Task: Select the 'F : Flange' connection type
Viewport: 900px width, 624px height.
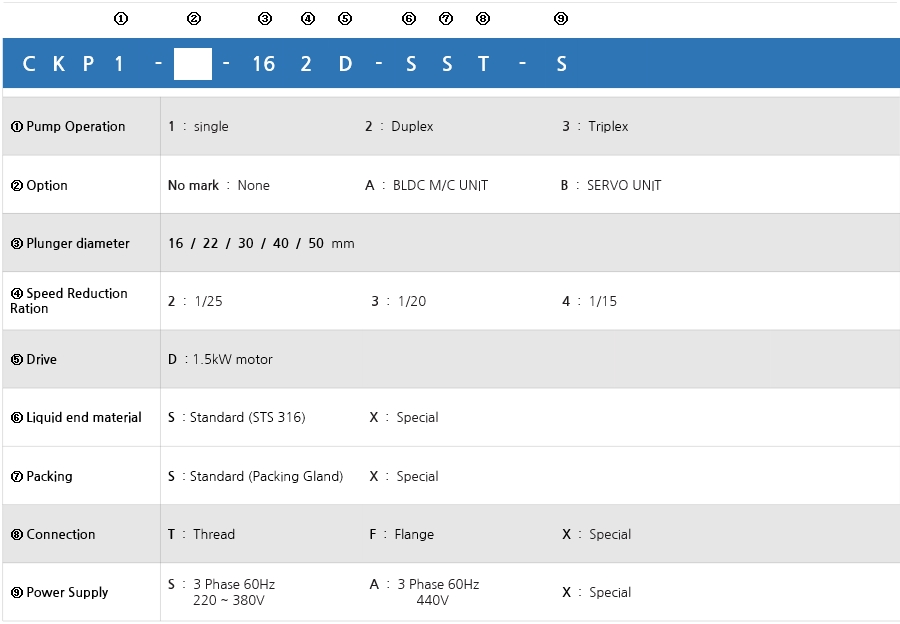Action: [401, 534]
